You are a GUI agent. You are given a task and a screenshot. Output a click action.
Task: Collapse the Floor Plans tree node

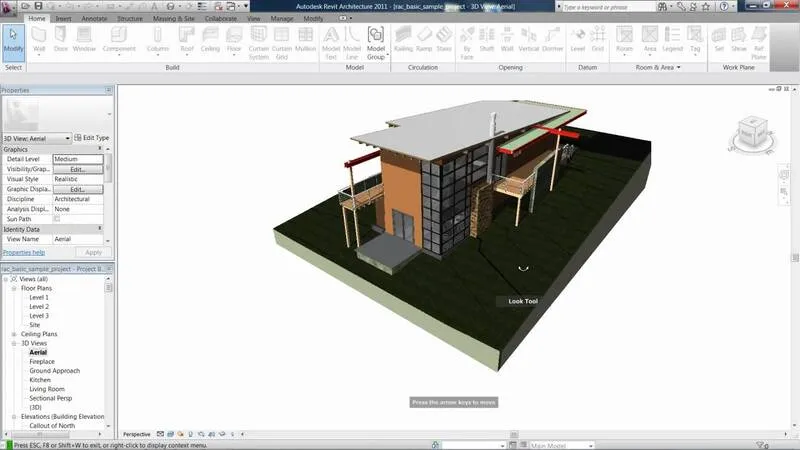[x=15, y=288]
